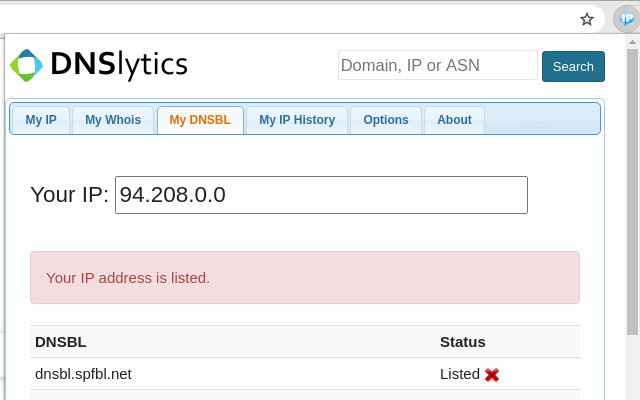Click the Status column header
The height and width of the screenshot is (400, 640).
tap(462, 342)
